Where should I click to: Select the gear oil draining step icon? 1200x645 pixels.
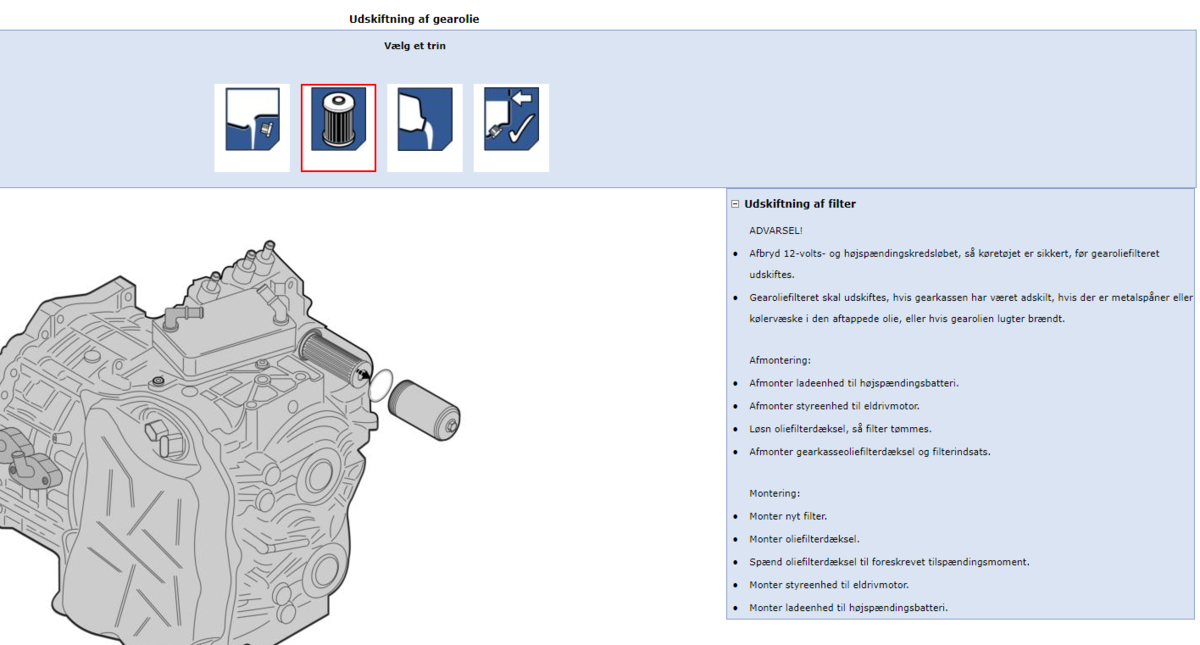click(x=252, y=127)
